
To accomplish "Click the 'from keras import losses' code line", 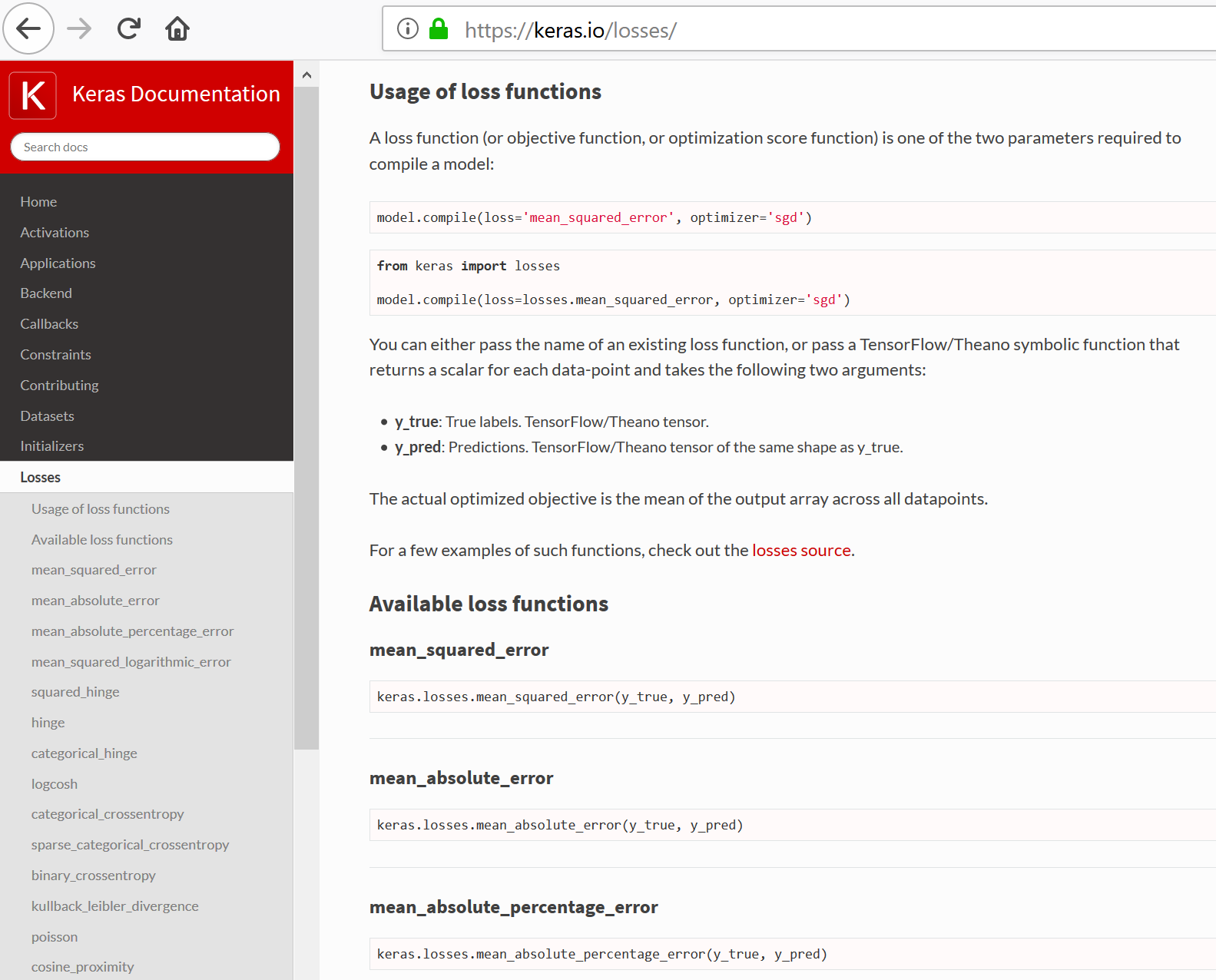I will (x=468, y=267).
